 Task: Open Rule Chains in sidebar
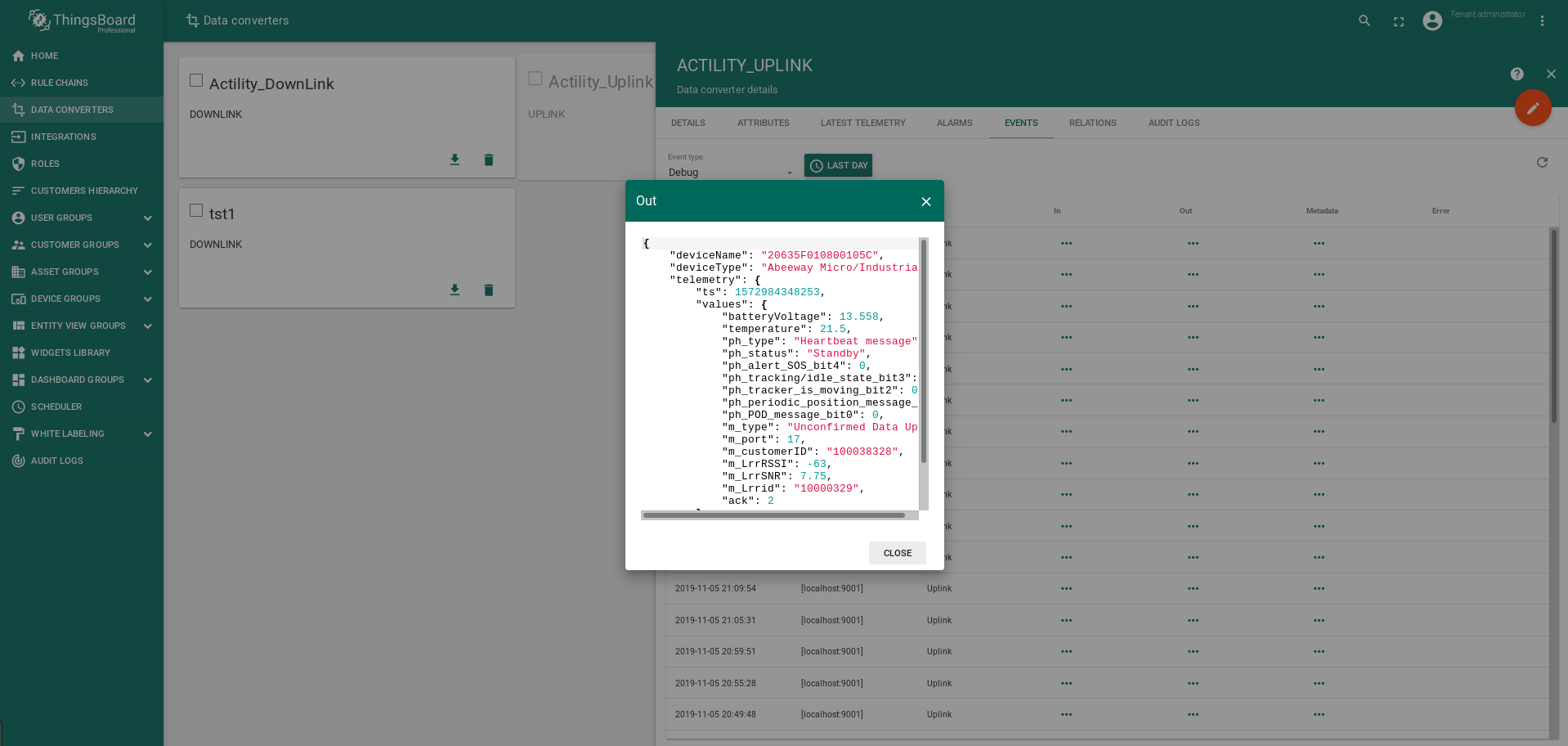82,83
